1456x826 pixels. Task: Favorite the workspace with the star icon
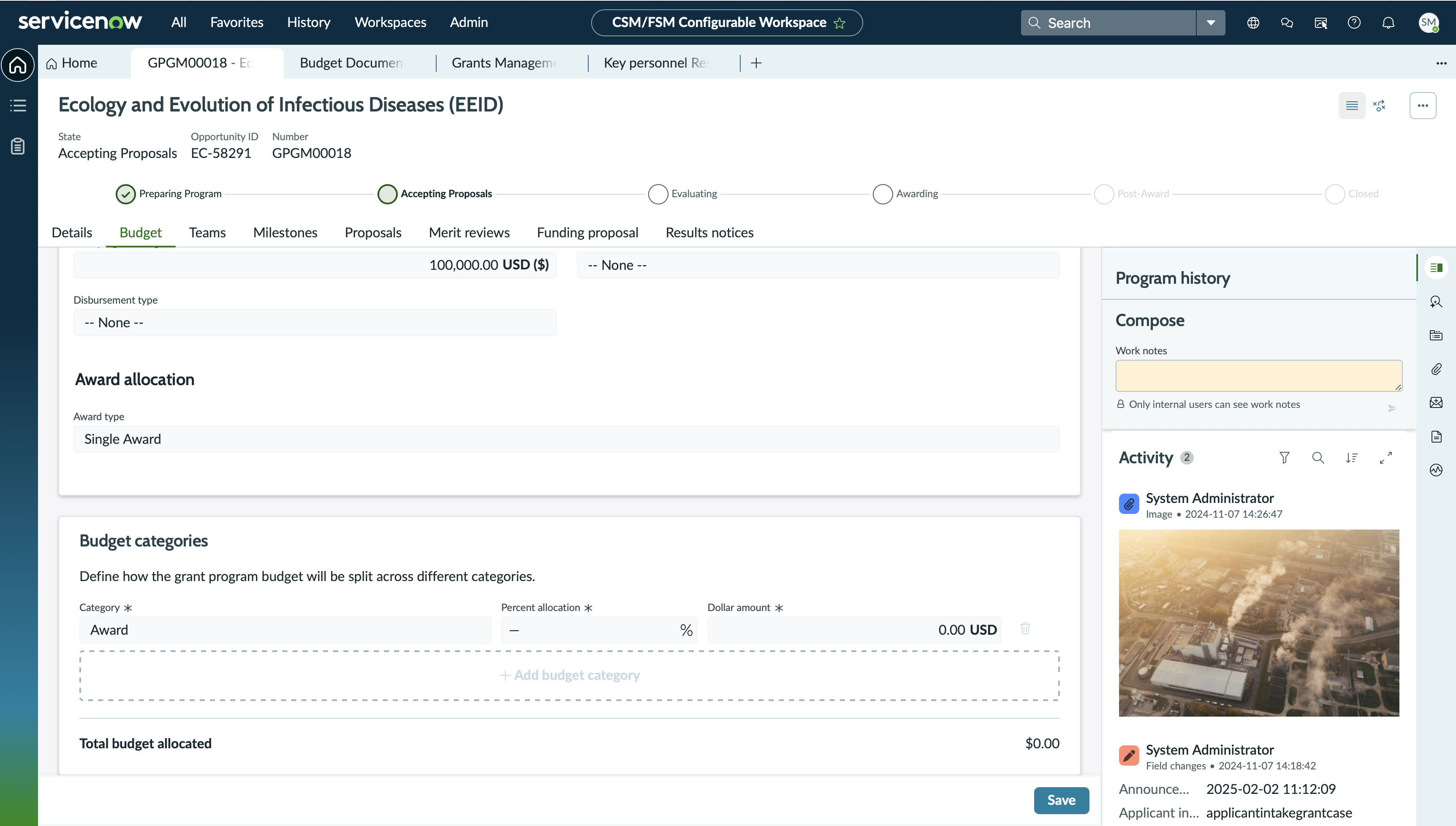(839, 23)
